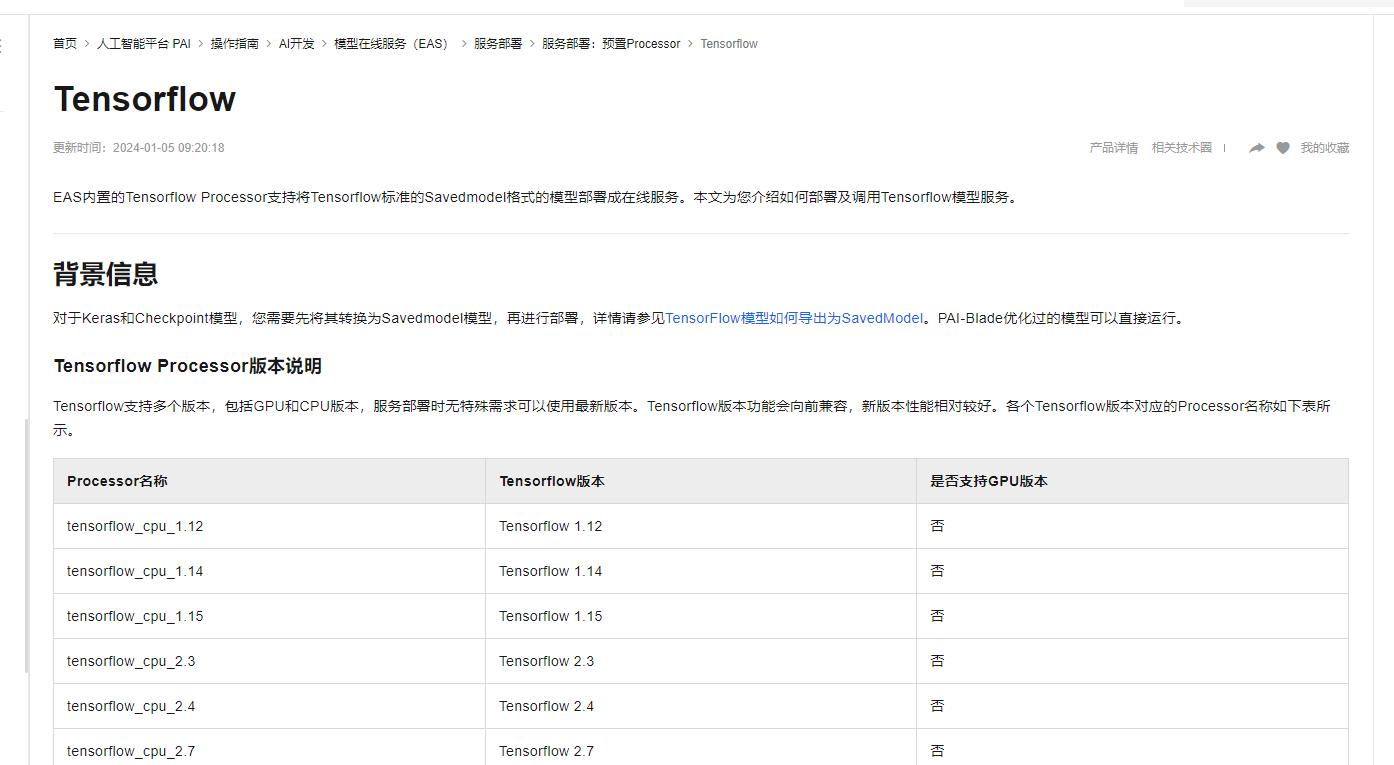The height and width of the screenshot is (765, 1394).
Task: Click the Tensorflow breadcrumb item
Action: click(x=729, y=44)
